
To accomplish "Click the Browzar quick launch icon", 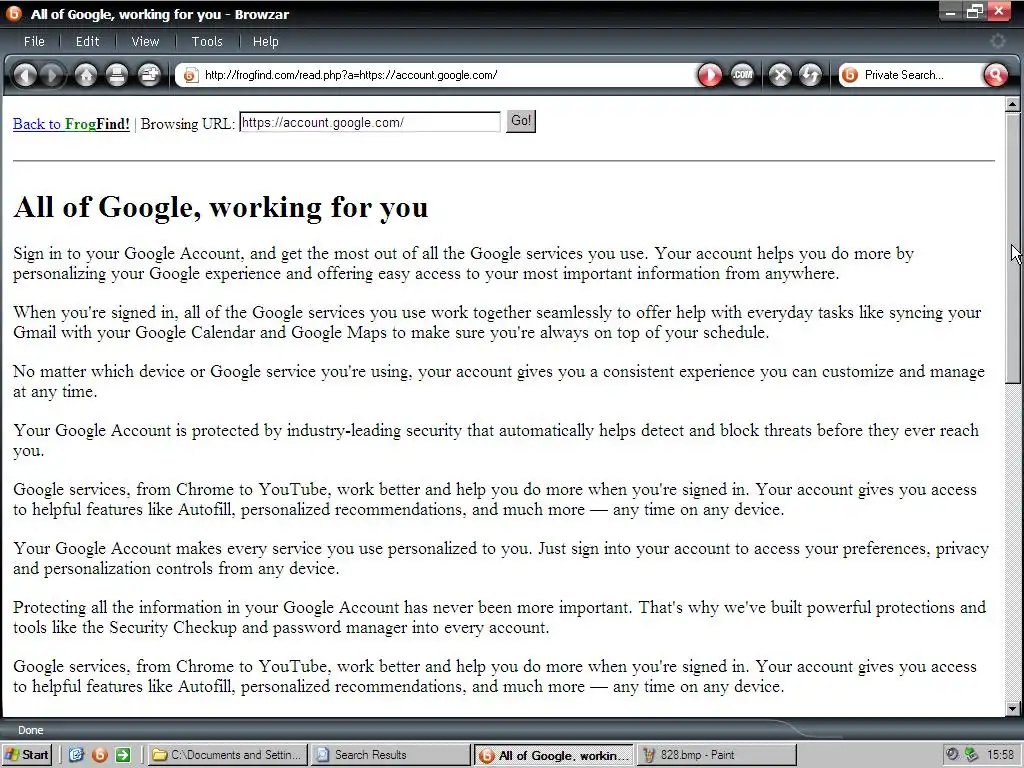I will pyautogui.click(x=99, y=755).
